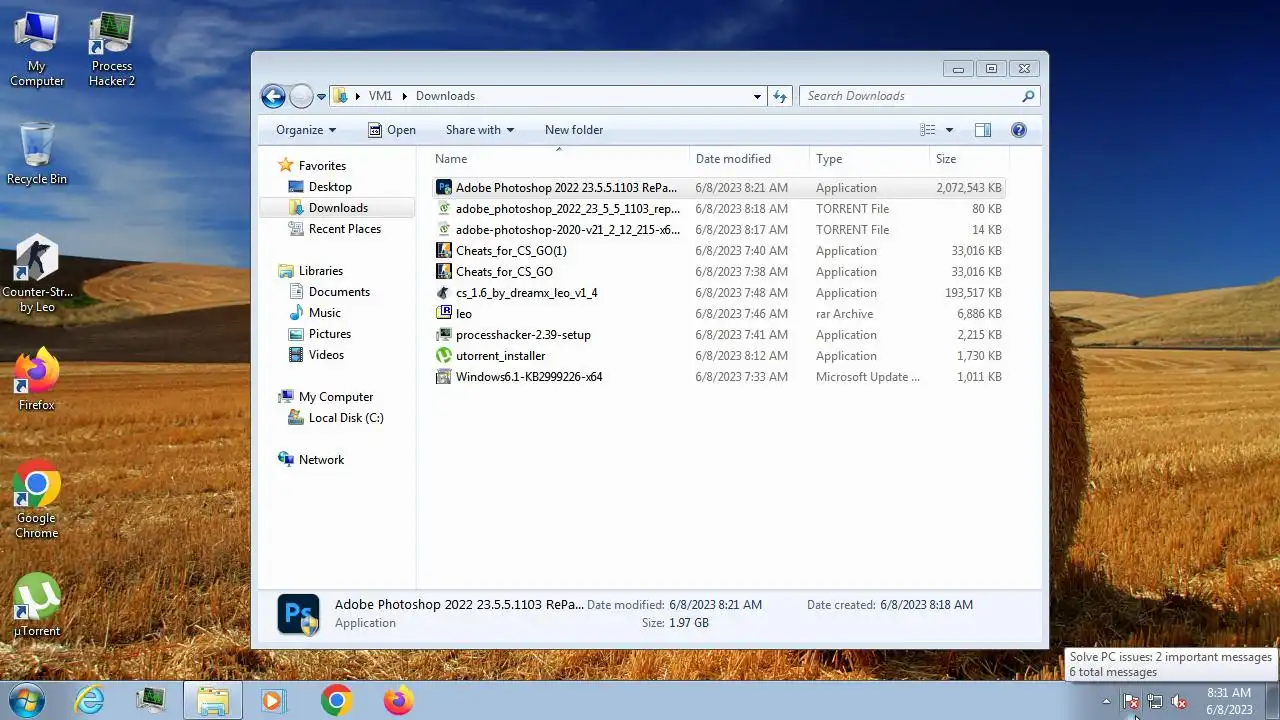Open the Organize menu
This screenshot has width=1280, height=720.
pos(306,130)
